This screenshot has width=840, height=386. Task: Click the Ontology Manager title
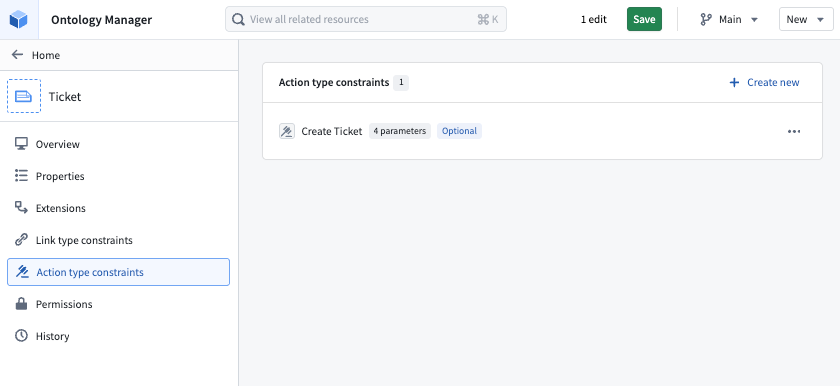101,20
